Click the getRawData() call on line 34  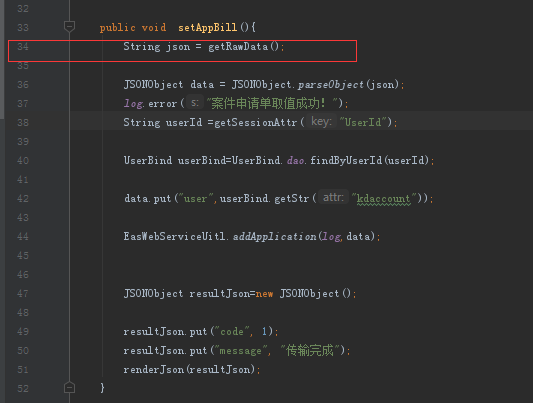244,47
